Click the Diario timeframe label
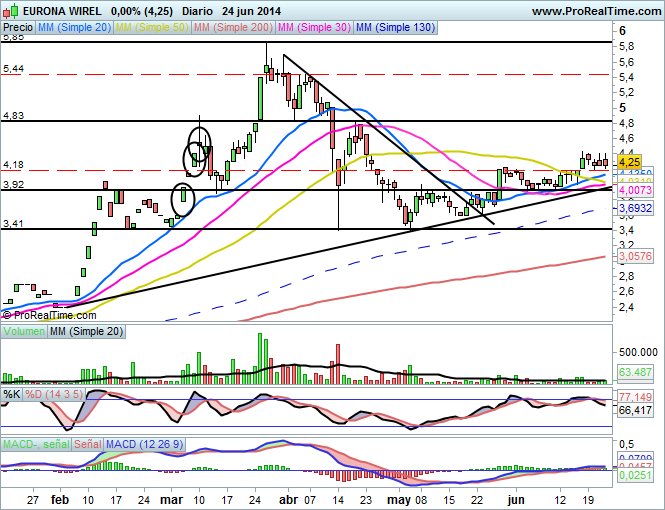 [x=197, y=11]
